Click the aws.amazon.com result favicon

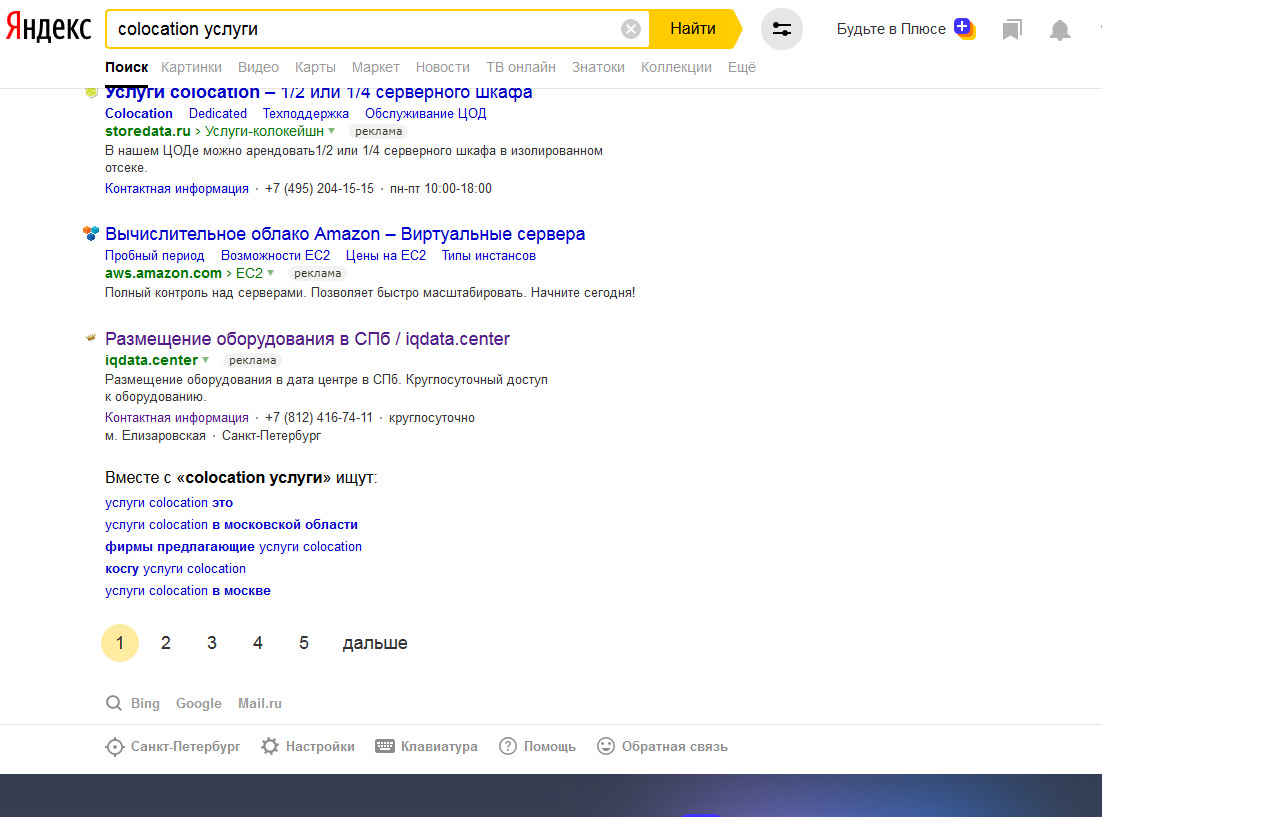(x=91, y=234)
